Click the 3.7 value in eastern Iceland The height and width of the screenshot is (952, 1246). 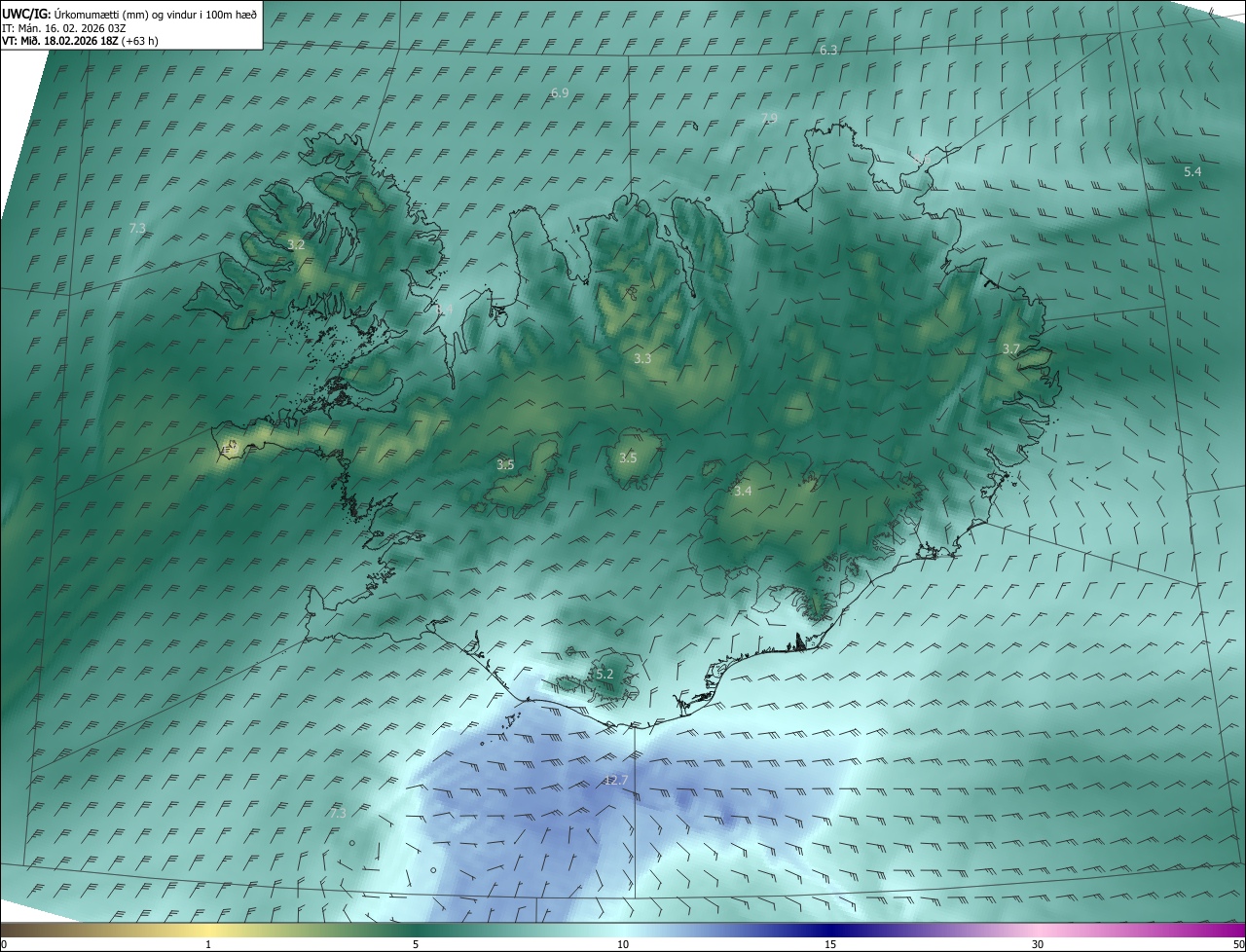(1011, 348)
